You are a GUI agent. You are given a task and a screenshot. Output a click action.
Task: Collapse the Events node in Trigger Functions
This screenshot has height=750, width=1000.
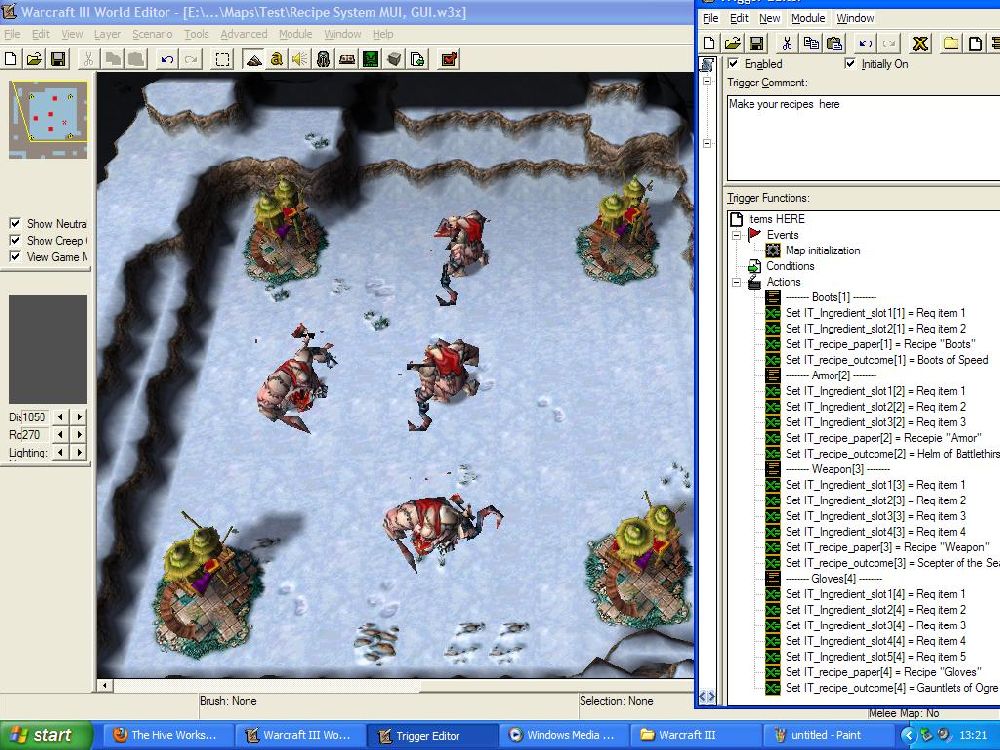737,235
